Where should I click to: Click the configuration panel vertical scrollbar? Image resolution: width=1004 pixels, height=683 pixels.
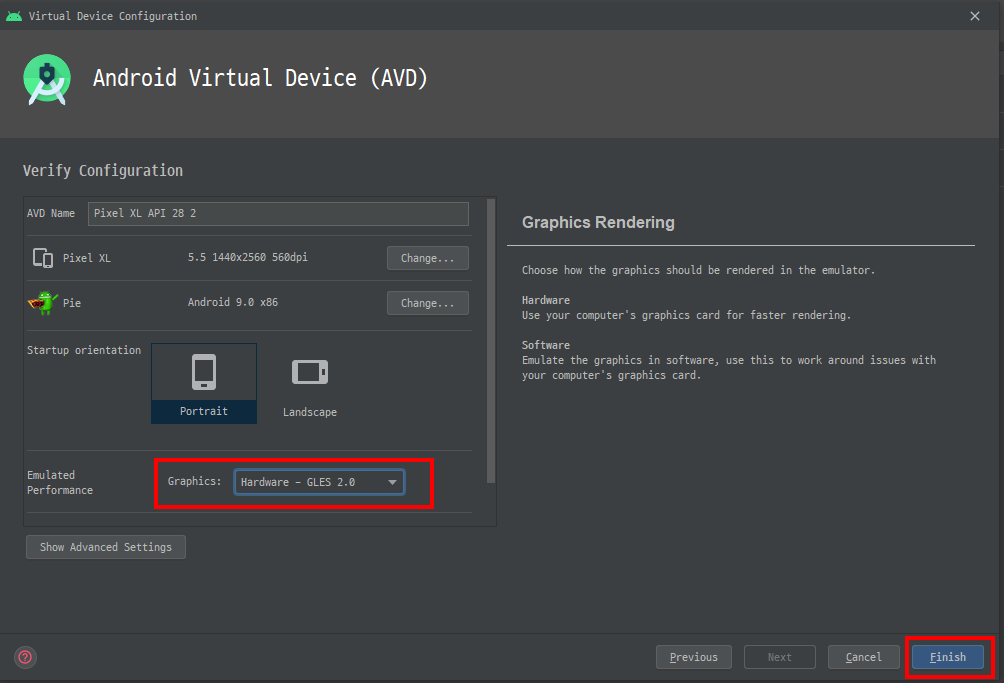491,341
